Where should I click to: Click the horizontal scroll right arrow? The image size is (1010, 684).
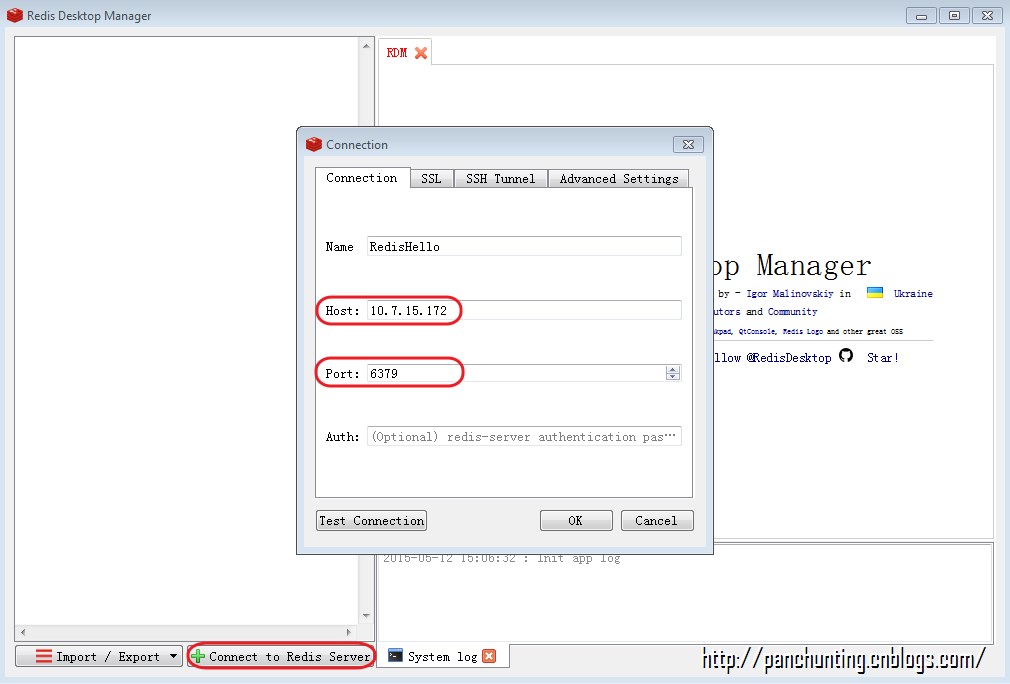(348, 632)
